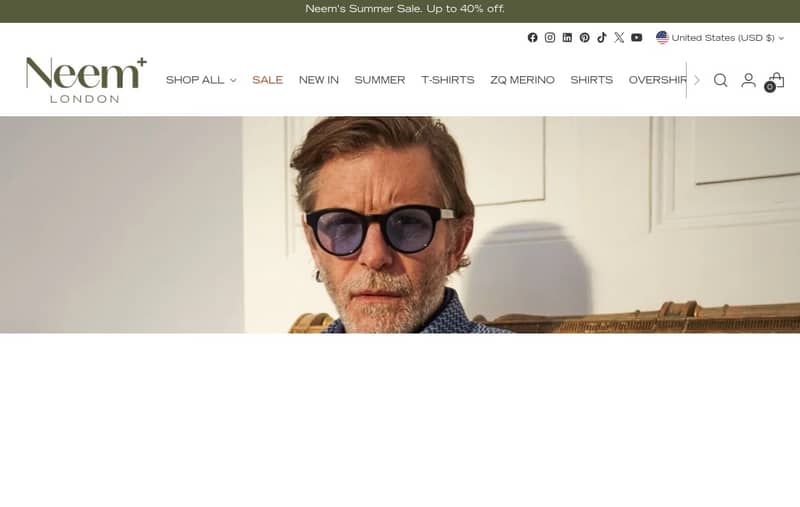The image size is (800, 507).
Task: Select the SUMMER menu item
Action: tap(380, 80)
